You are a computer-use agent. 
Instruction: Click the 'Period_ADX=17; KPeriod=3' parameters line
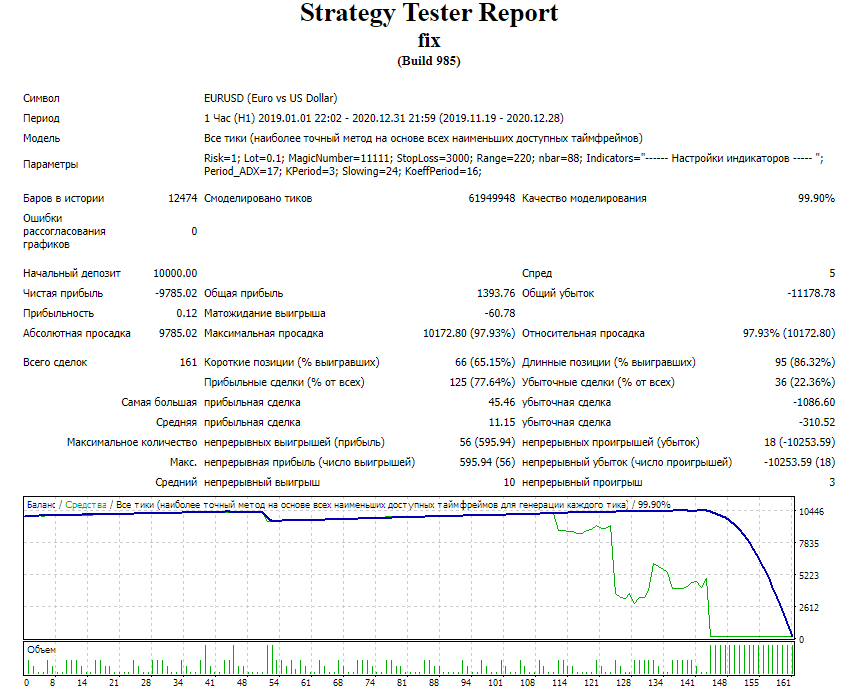(343, 171)
